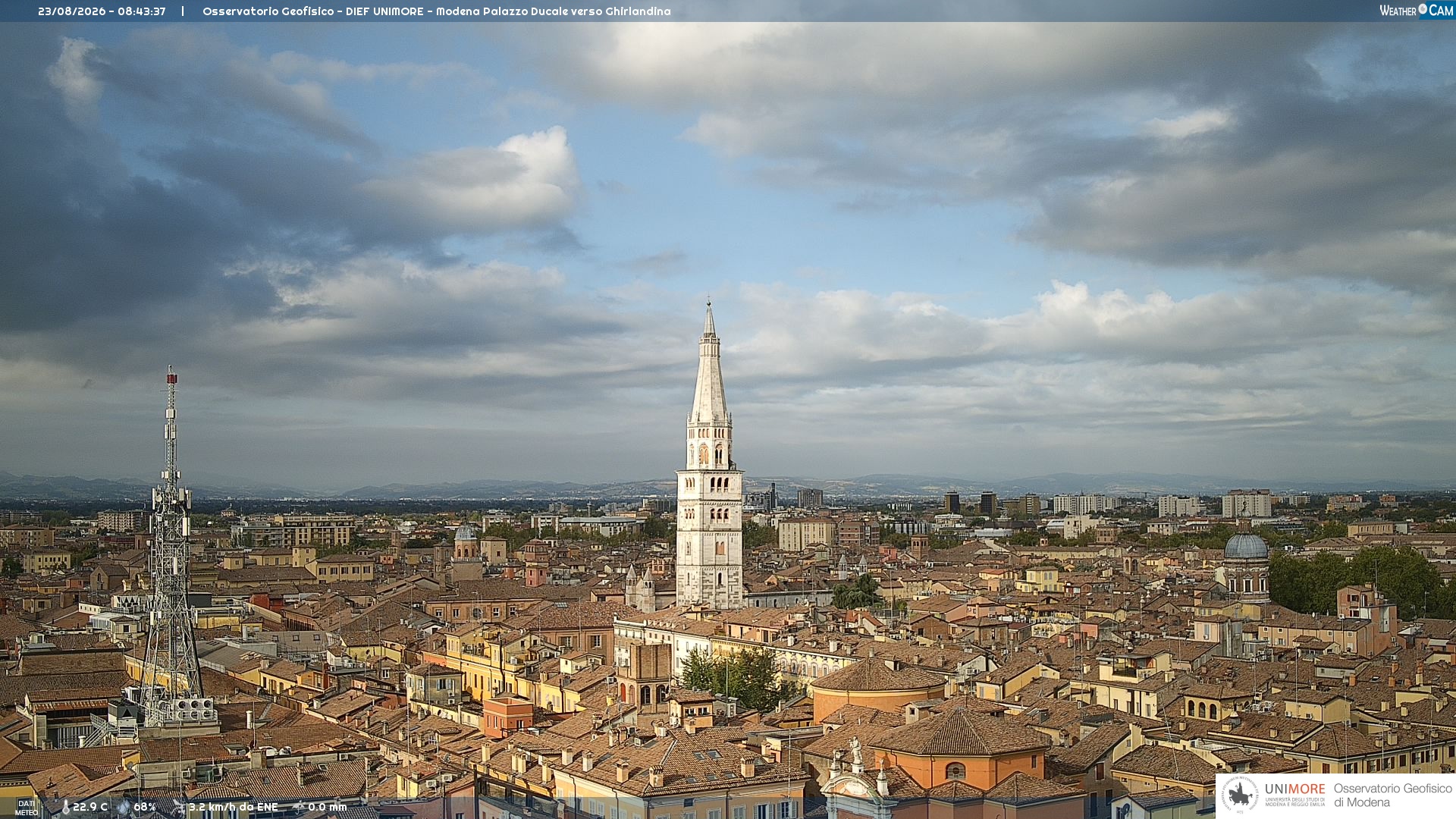Click the wind speed anemometer icon
1456x819 pixels.
(x=179, y=808)
